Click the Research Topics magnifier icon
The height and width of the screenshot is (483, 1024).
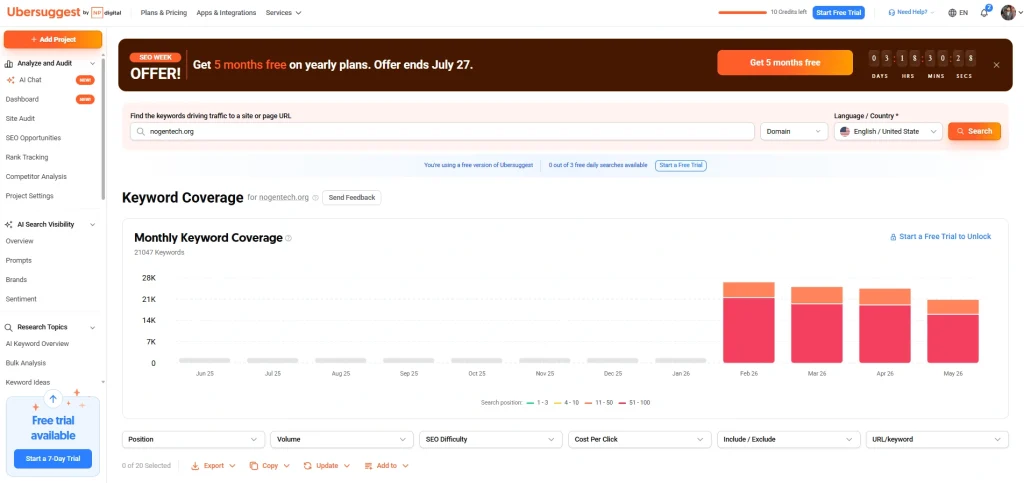[x=8, y=328]
